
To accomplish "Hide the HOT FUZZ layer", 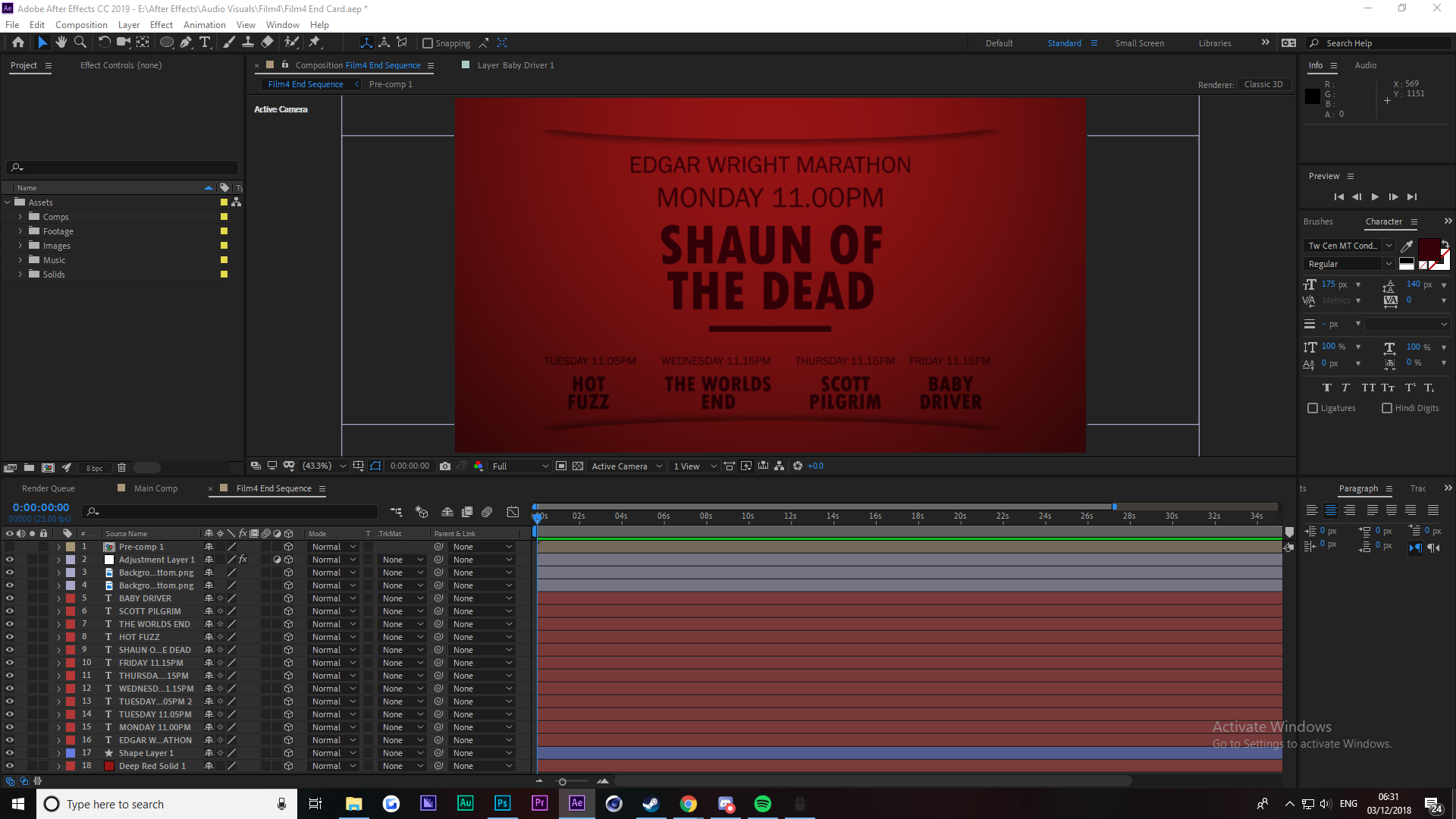I will point(10,637).
